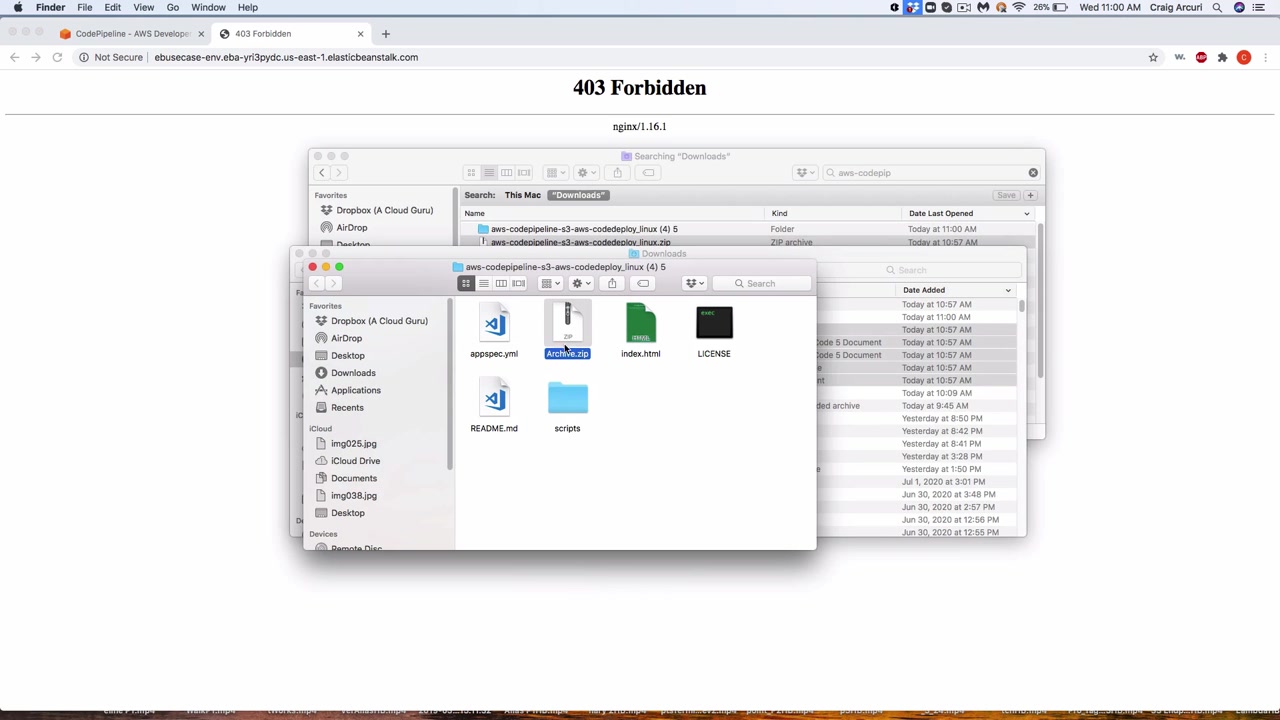Click the Share button in Finder toolbar
Viewport: 1280px width, 720px height.
(x=612, y=283)
